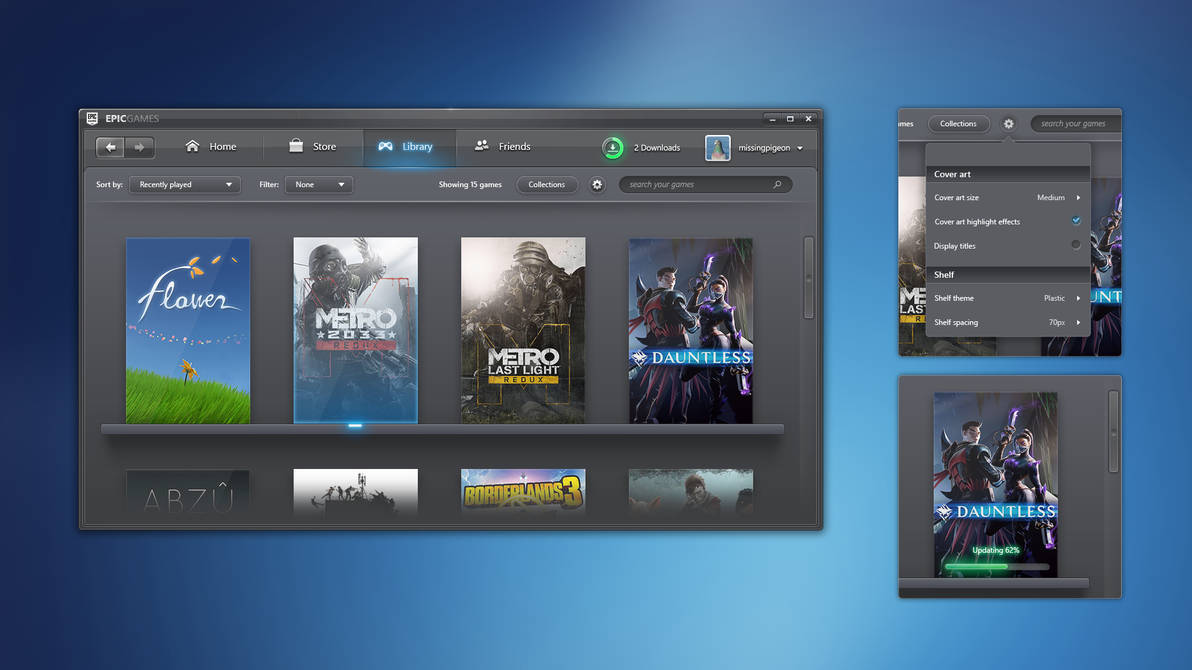Switch to the Library tab
The height and width of the screenshot is (670, 1192).
(x=409, y=146)
